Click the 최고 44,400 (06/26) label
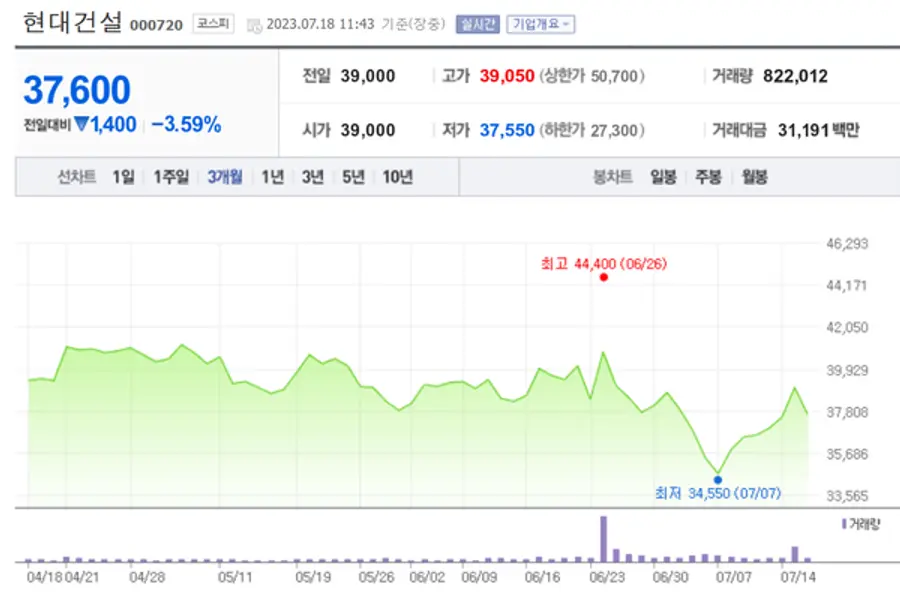The image size is (900, 605). pyautogui.click(x=604, y=263)
